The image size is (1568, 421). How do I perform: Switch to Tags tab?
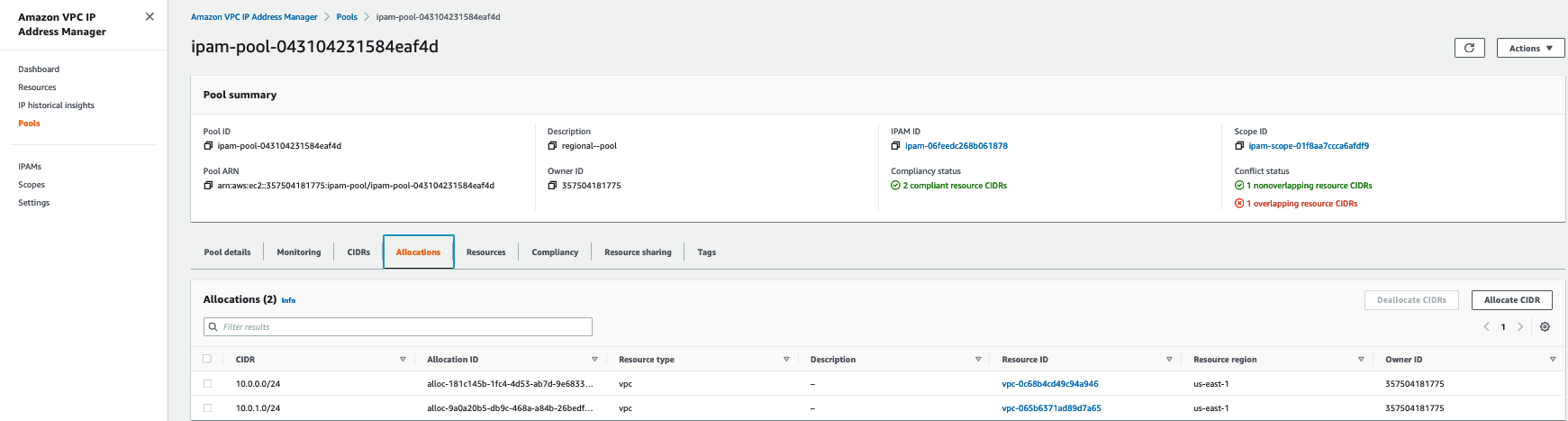pos(707,252)
